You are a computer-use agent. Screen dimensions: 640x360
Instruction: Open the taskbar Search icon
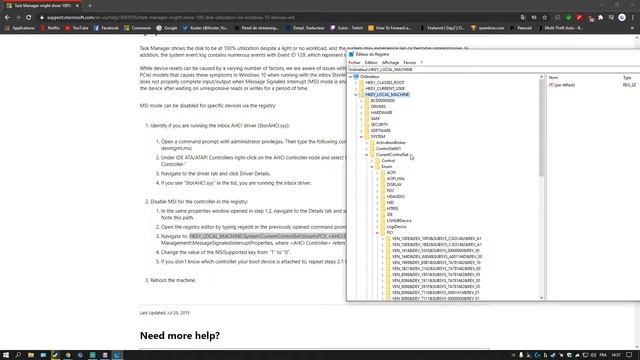pyautogui.click(x=18, y=355)
